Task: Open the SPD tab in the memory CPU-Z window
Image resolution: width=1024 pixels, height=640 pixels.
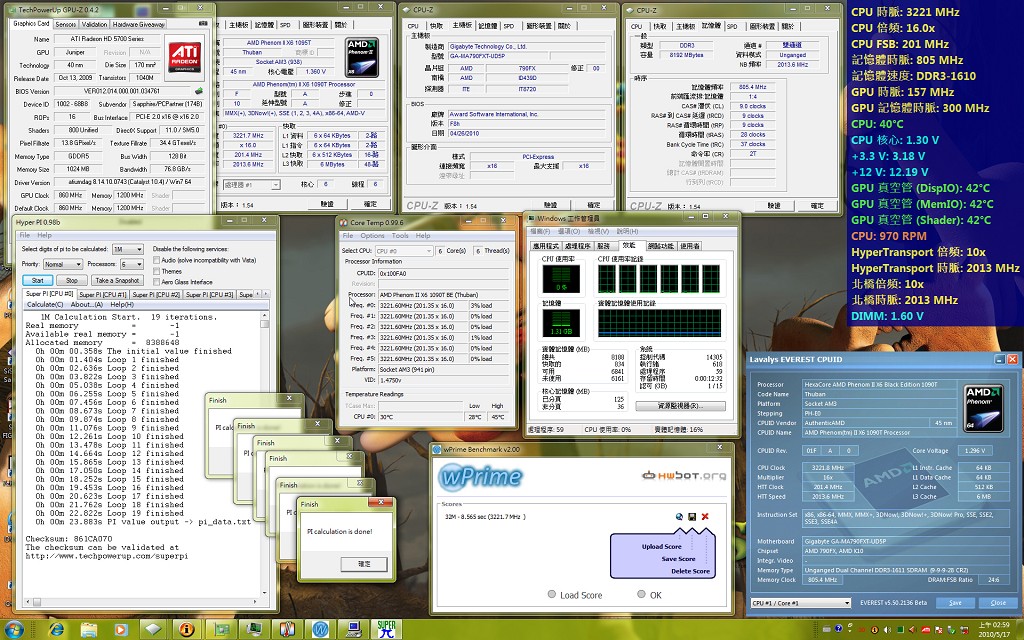Action: [x=732, y=26]
